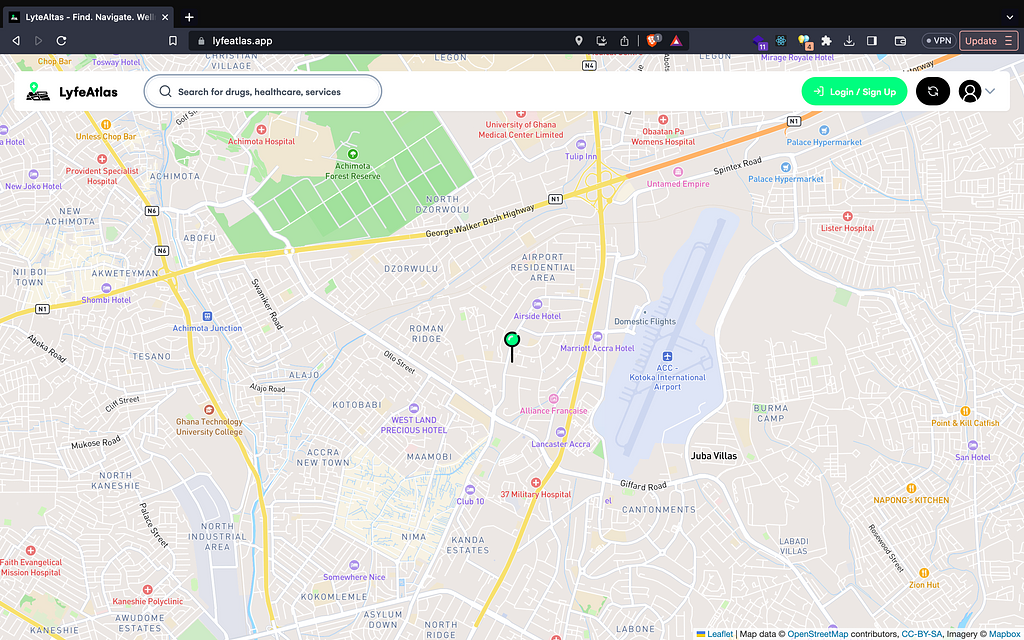Click the LyfeAtlas logo

tap(72, 91)
